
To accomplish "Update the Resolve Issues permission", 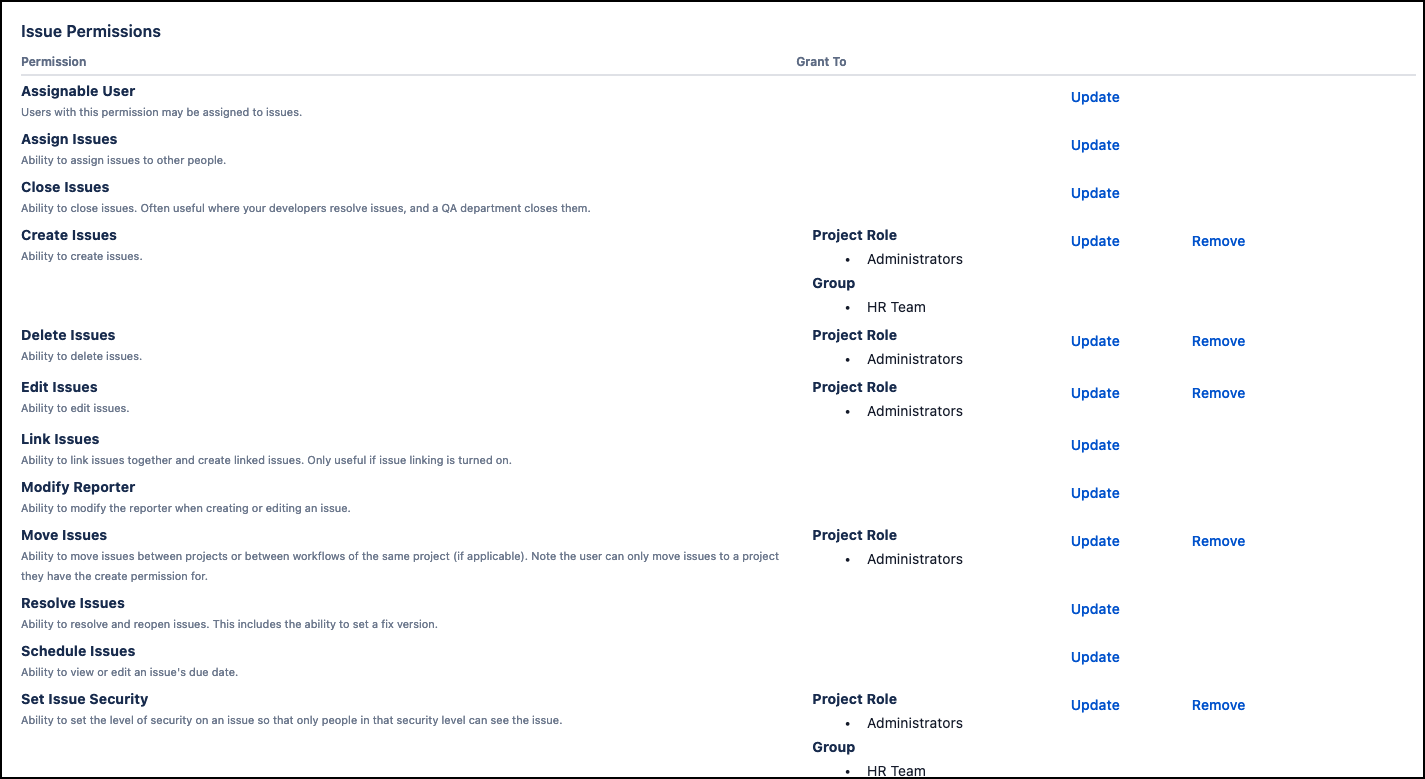I will (x=1095, y=609).
